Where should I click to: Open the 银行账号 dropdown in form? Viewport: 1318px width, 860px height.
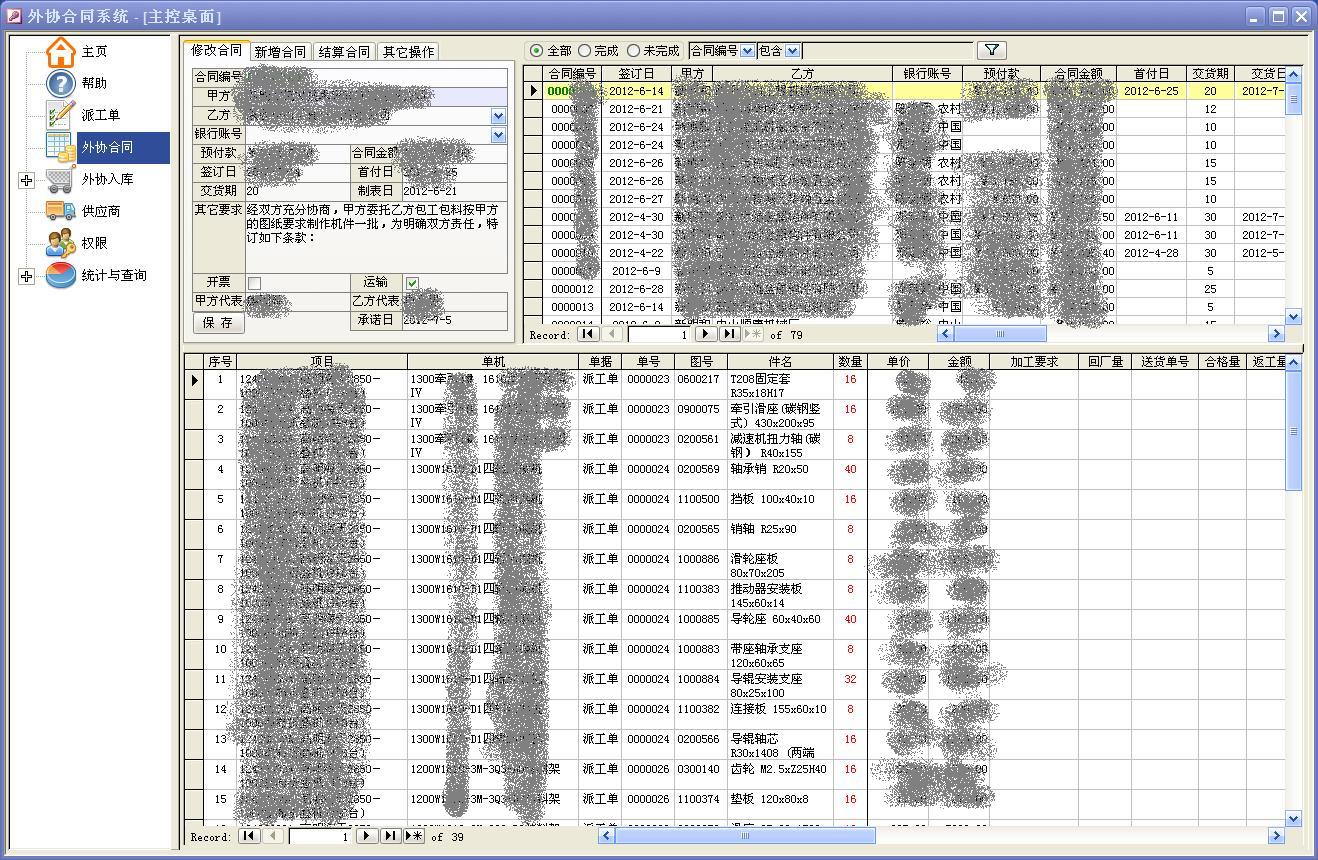(x=499, y=135)
